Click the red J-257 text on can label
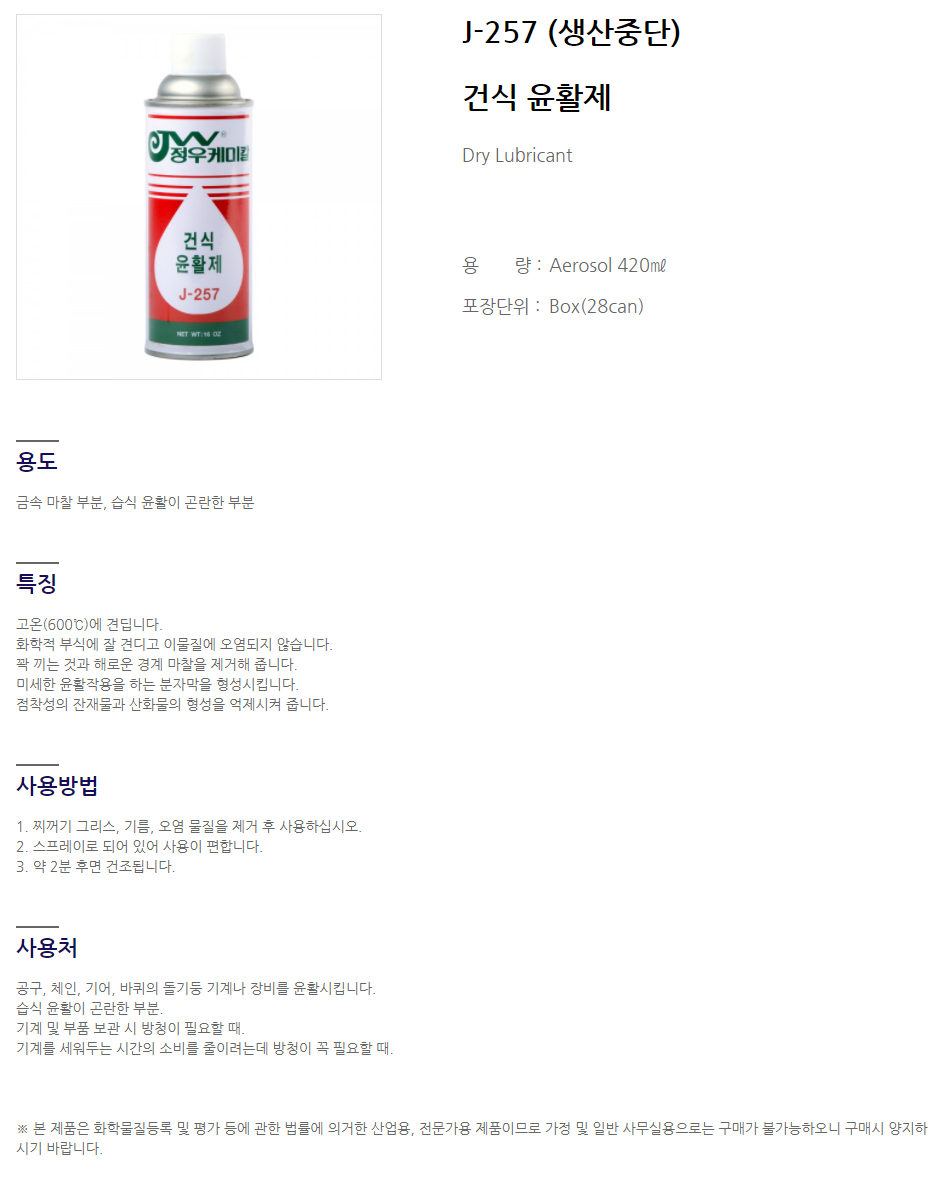The height and width of the screenshot is (1180, 945). coord(199,294)
